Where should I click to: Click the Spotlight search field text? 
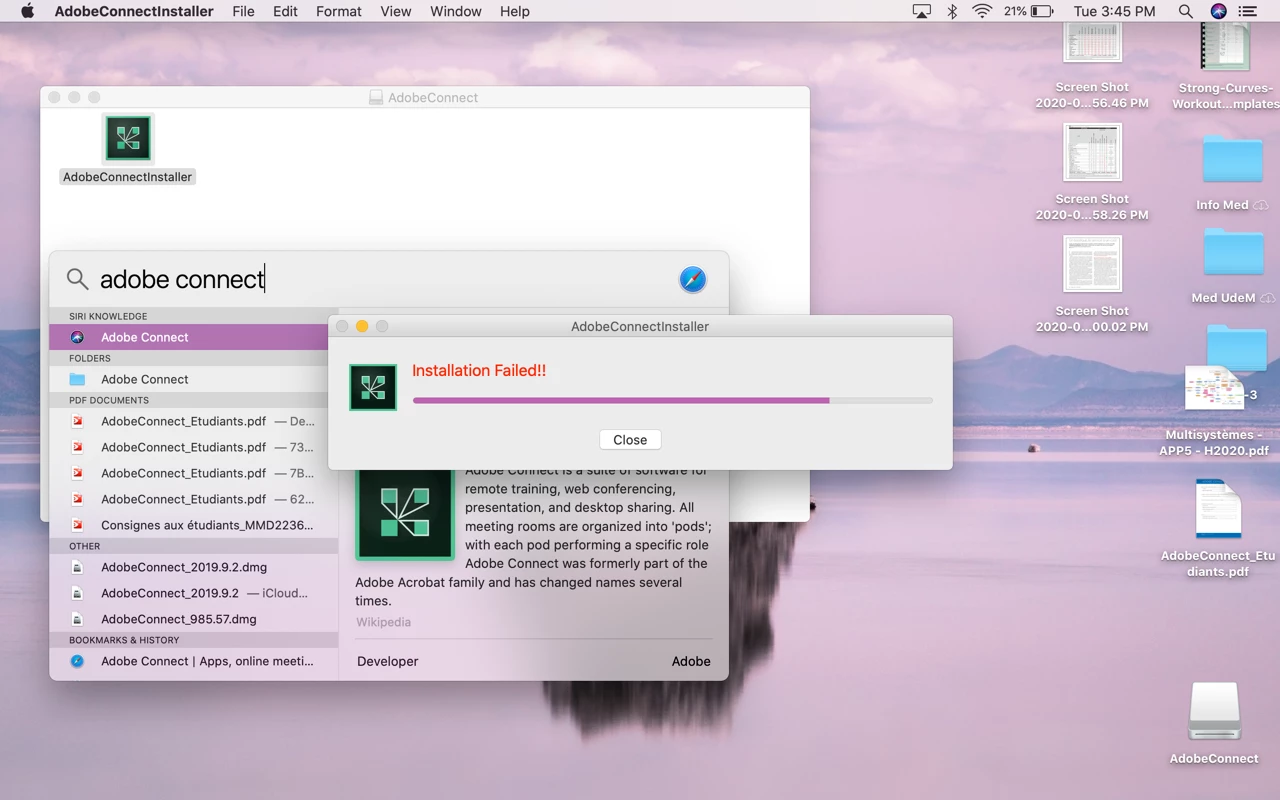point(182,279)
